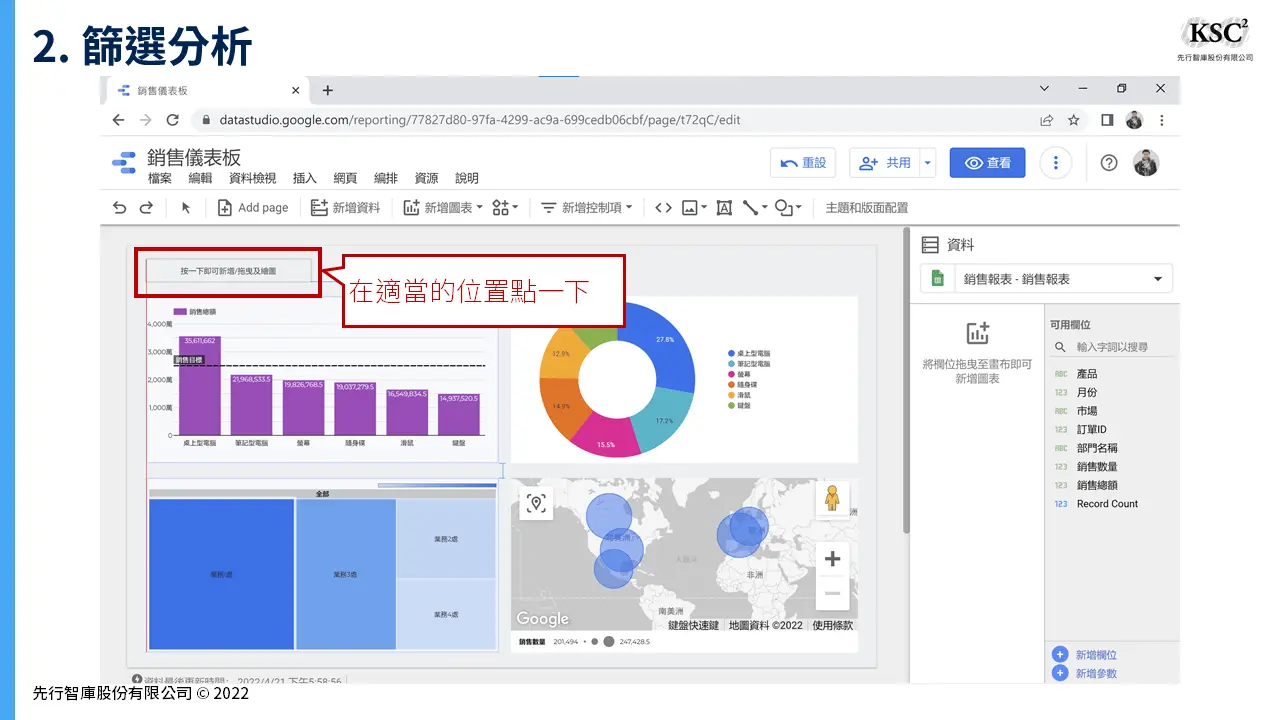Open the 插入 menu
The image size is (1280, 720).
(x=305, y=178)
